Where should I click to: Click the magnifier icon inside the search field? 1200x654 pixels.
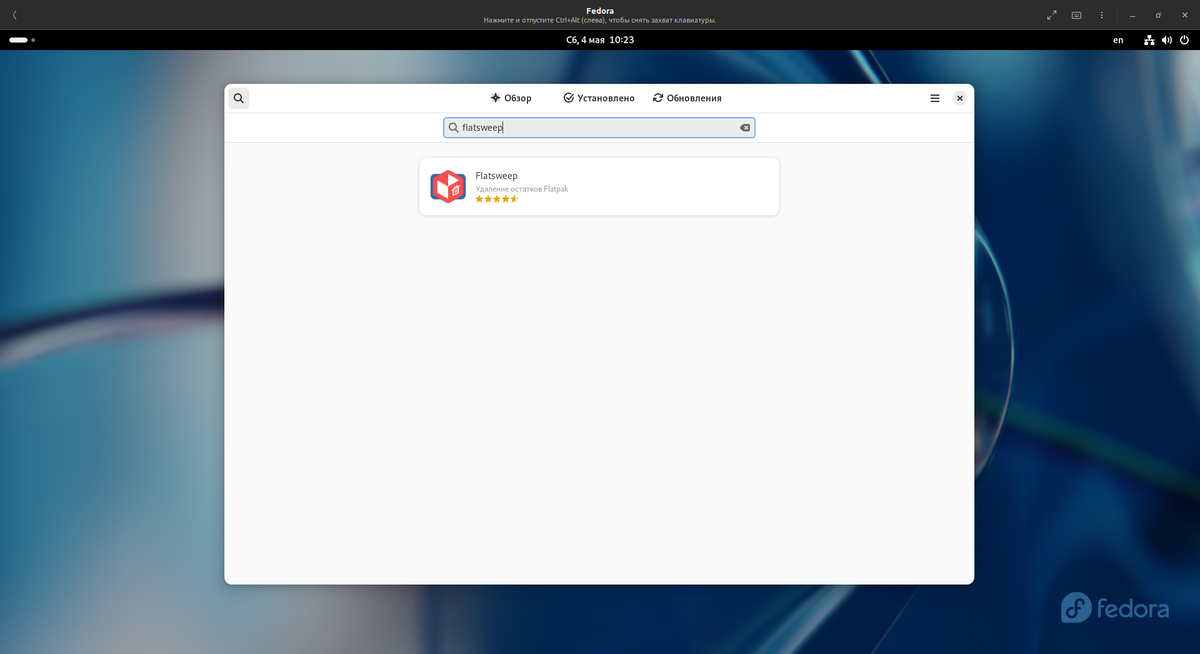(454, 128)
